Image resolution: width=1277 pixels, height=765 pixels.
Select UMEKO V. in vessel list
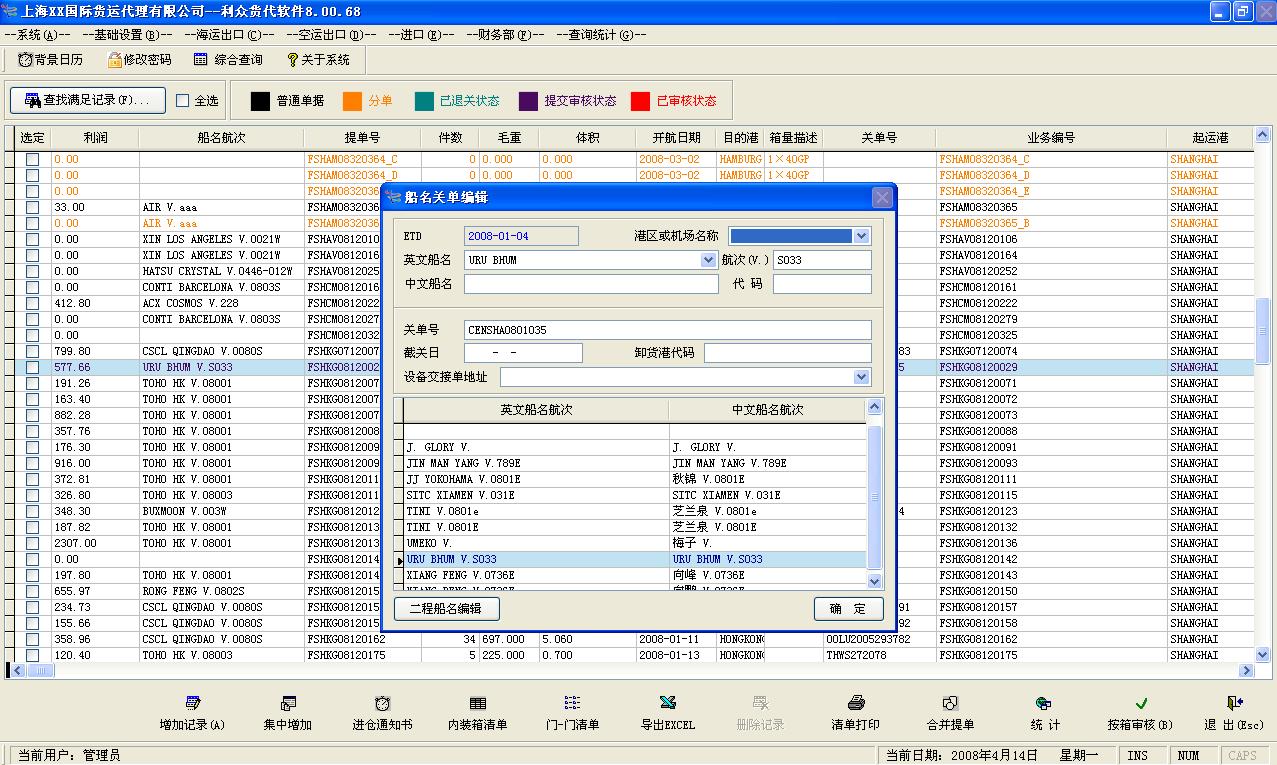pos(537,543)
